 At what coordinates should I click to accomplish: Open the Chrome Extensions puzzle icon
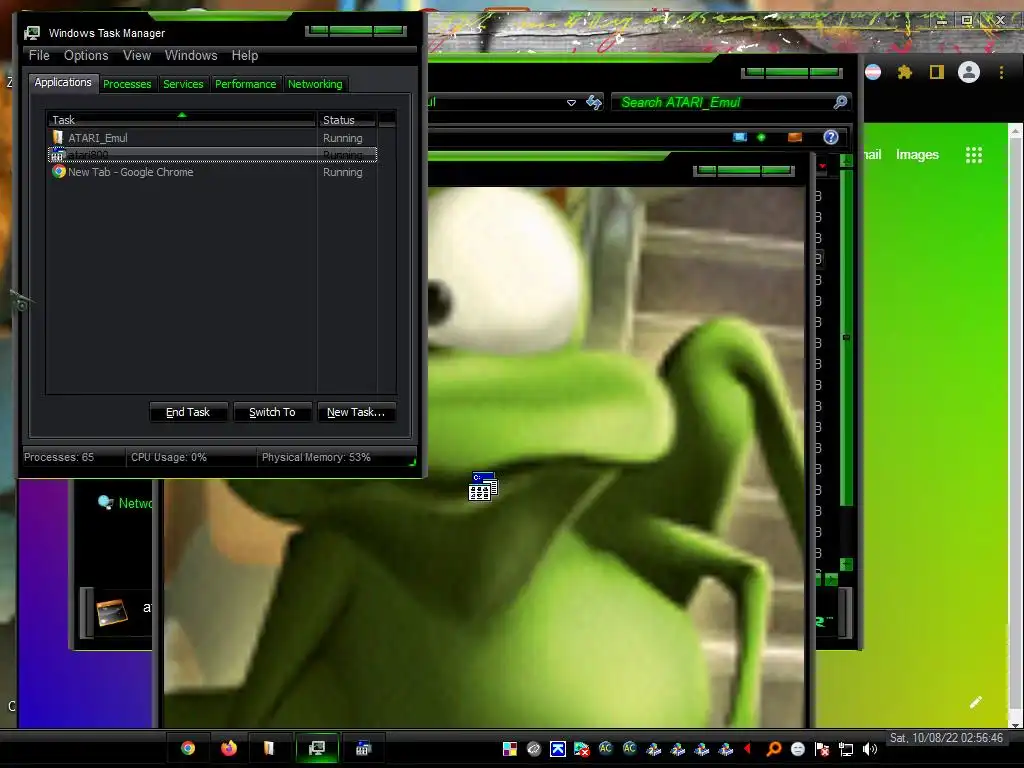tap(904, 72)
